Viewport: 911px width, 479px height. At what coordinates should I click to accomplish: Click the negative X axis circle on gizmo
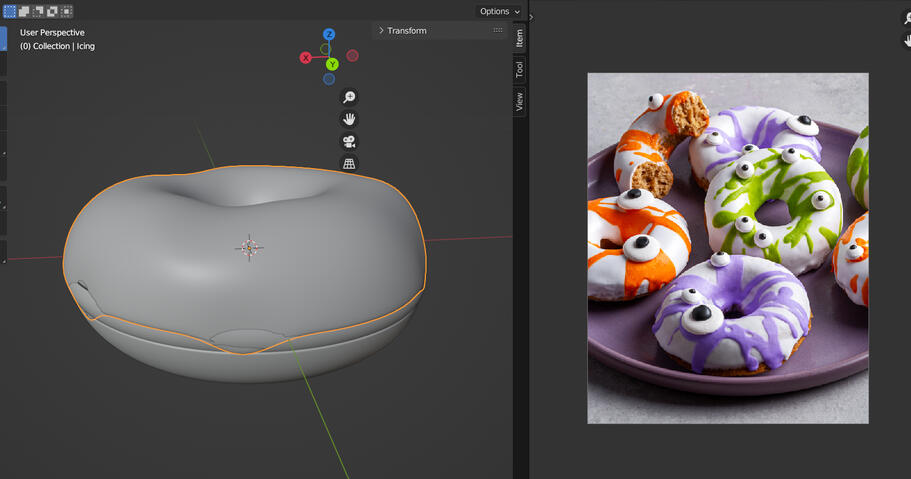352,56
